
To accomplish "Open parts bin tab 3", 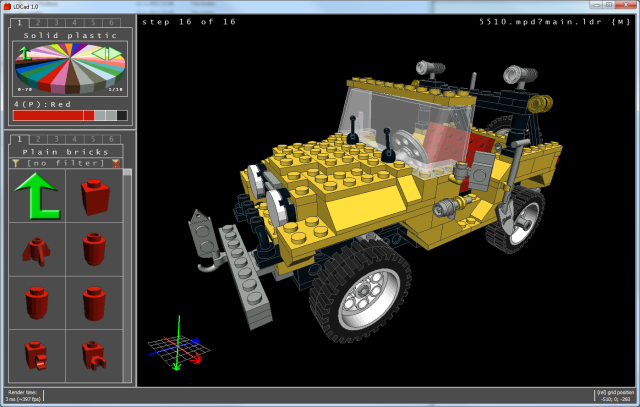I will pos(55,138).
